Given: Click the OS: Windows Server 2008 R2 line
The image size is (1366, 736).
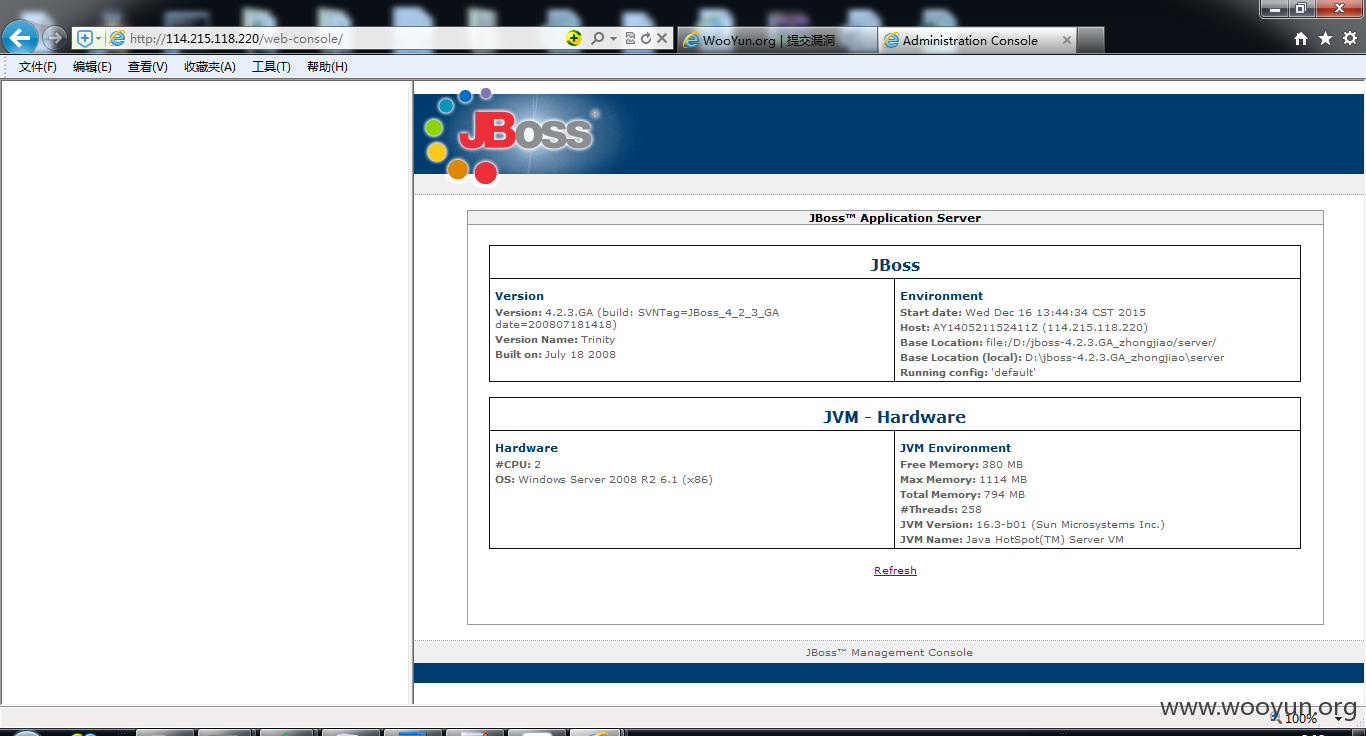Looking at the screenshot, I should pos(604,480).
